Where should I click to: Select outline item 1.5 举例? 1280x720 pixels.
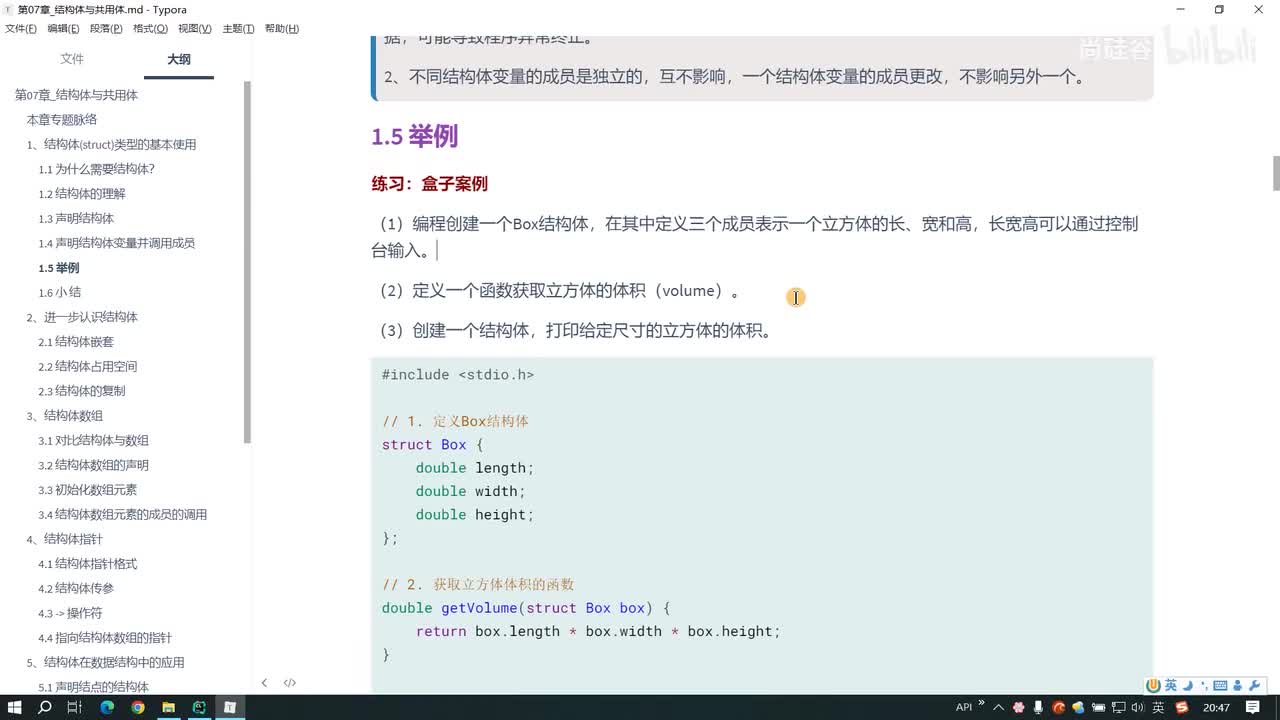click(x=59, y=268)
